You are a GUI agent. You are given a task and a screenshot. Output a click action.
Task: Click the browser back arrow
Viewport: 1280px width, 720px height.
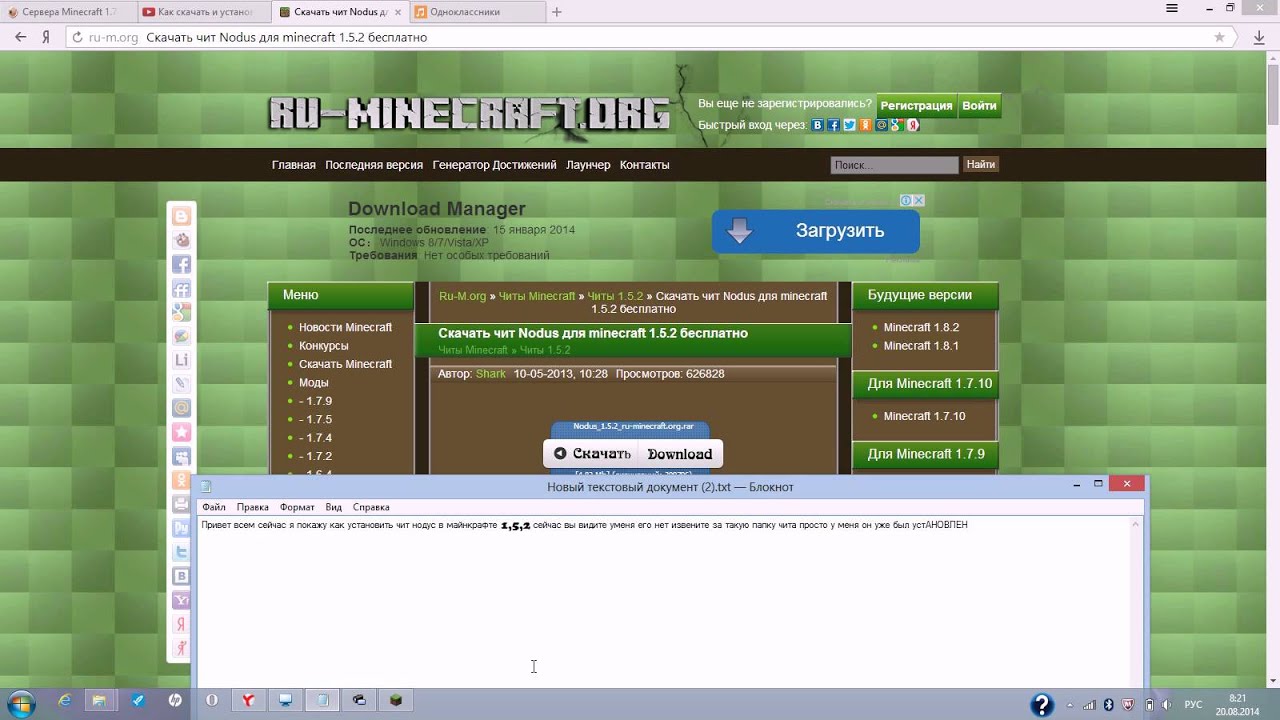[x=20, y=37]
